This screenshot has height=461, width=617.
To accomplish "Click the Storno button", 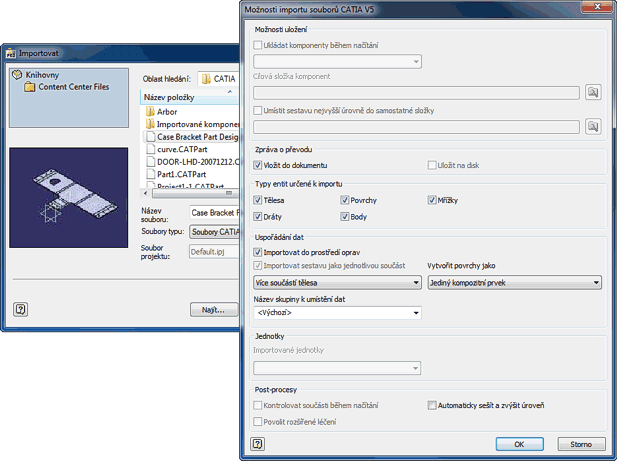I will point(581,444).
